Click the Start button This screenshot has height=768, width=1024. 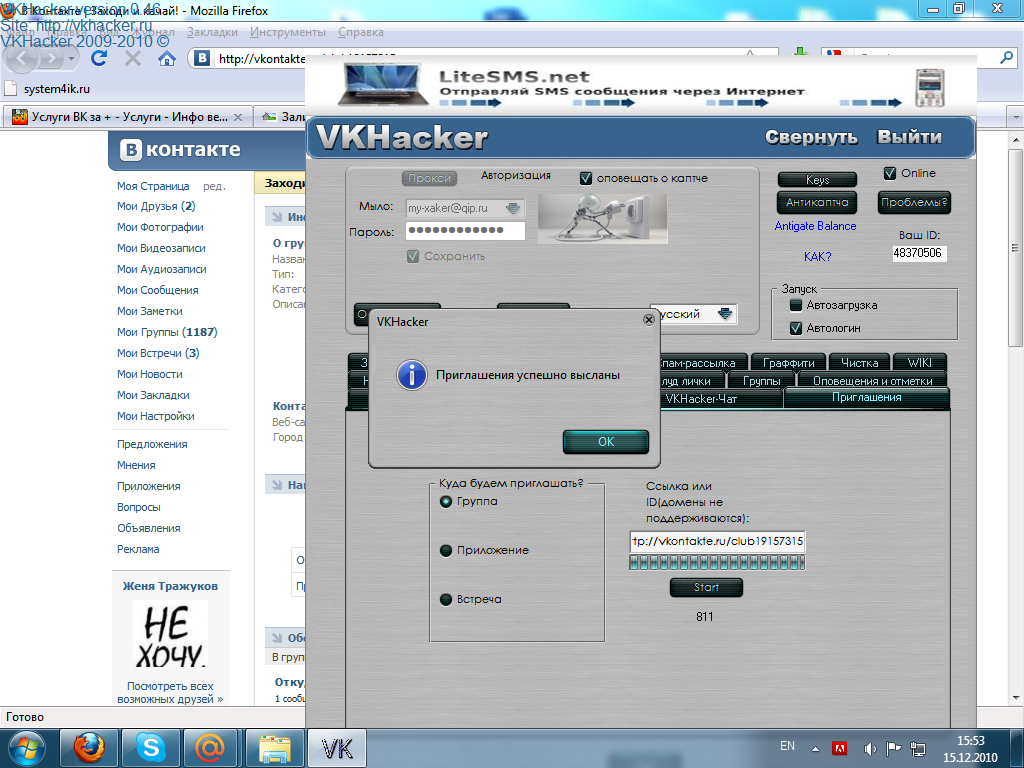point(706,587)
